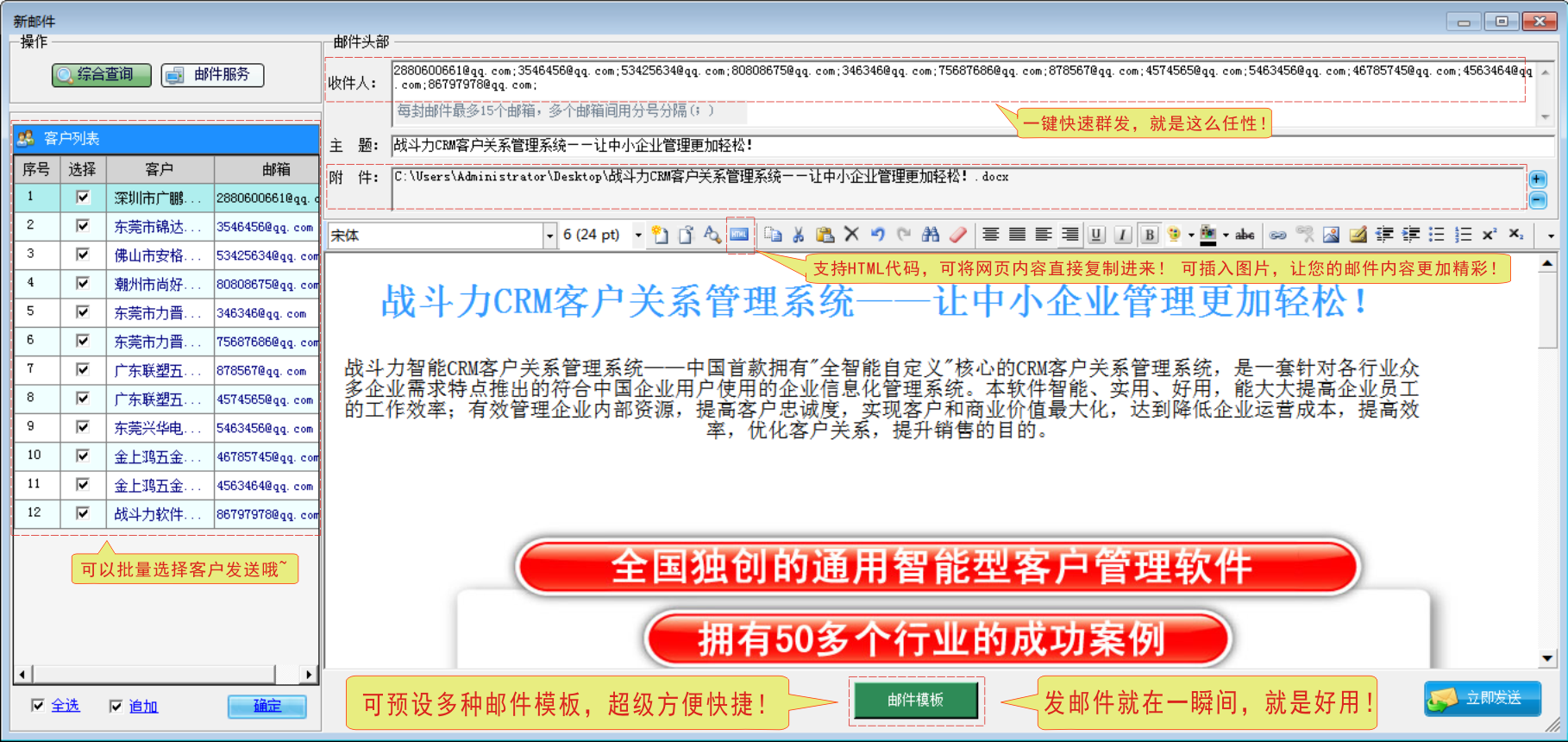Uncheck the row 4 潮州市尚好 checkbox
1568x742 pixels.
83,283
